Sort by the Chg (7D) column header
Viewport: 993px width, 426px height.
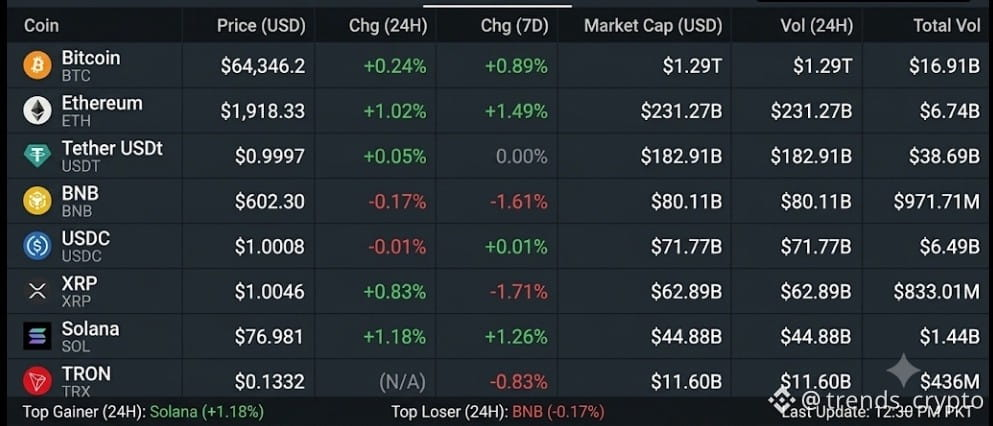pos(514,26)
